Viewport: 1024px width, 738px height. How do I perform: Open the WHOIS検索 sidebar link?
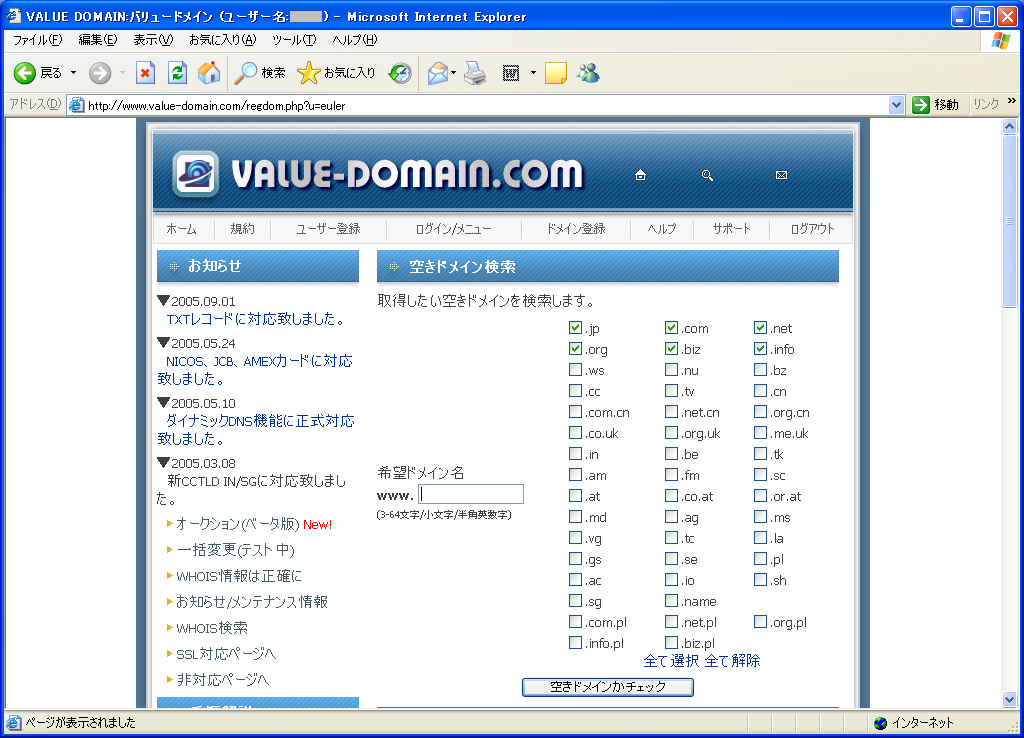tap(212, 628)
